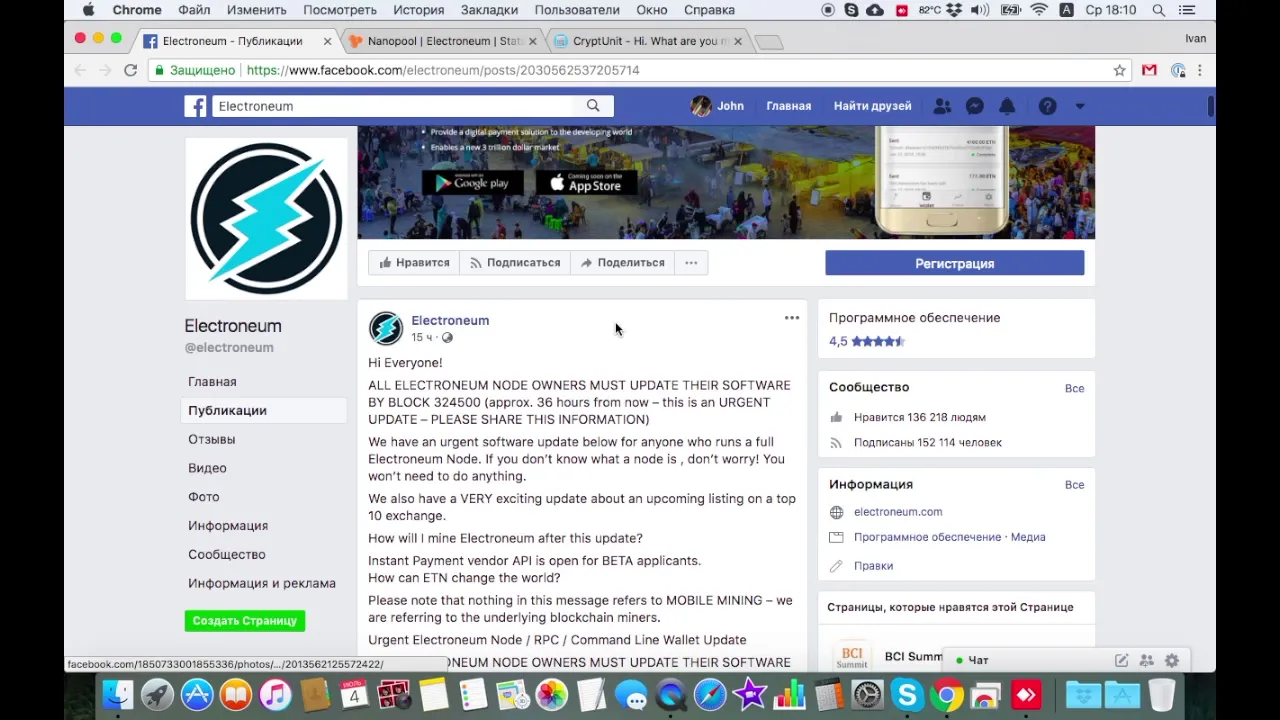Viewport: 1280px width, 720px height.
Task: Open the История menu in menu bar
Action: click(418, 10)
